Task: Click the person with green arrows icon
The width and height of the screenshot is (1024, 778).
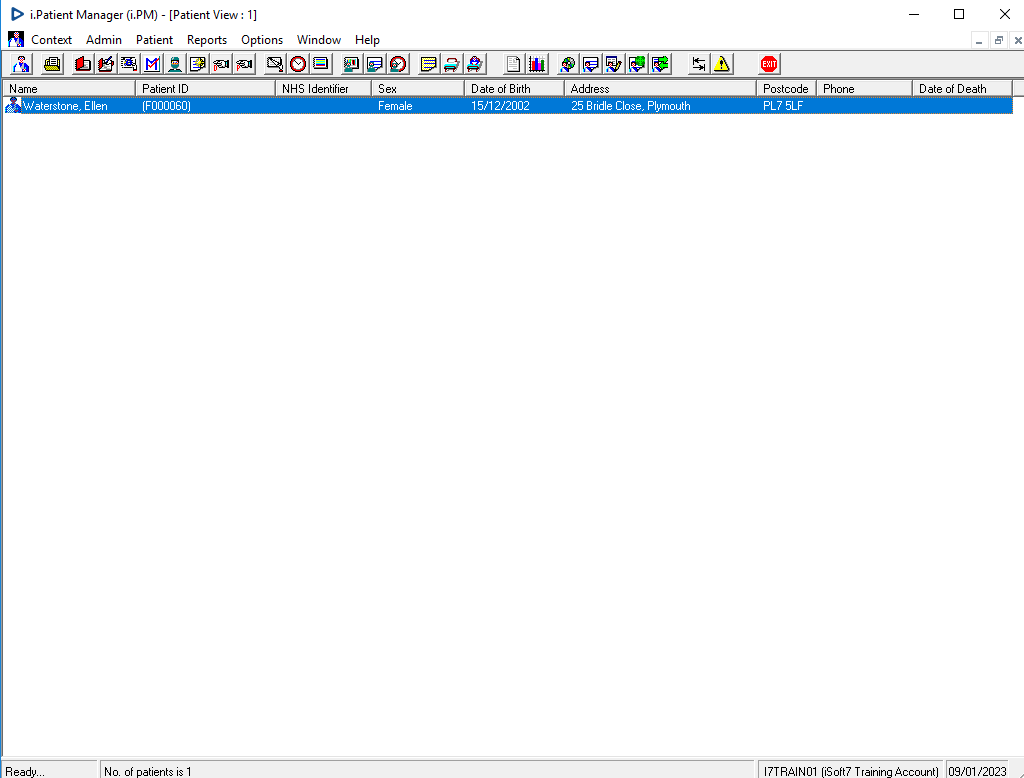Action: pos(660,64)
